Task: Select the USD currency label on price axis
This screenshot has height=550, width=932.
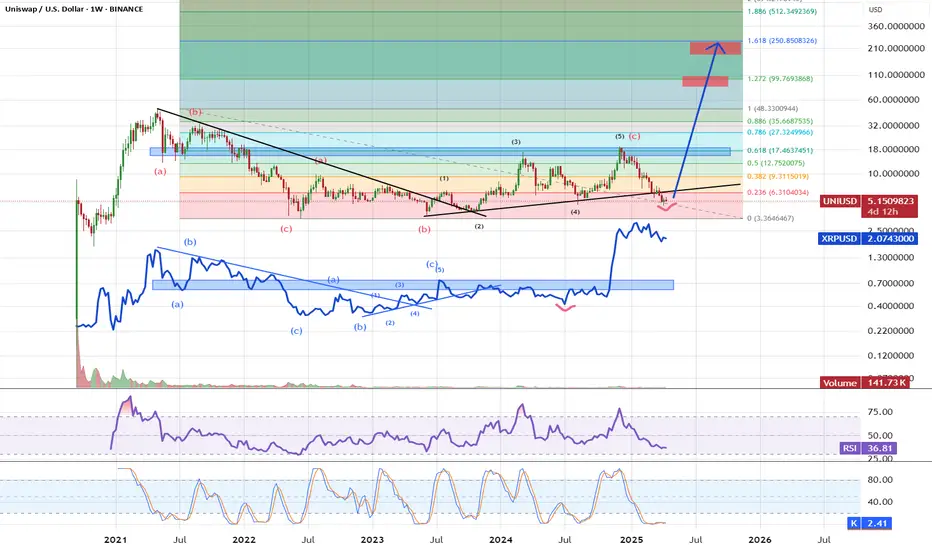Action: 876,10
